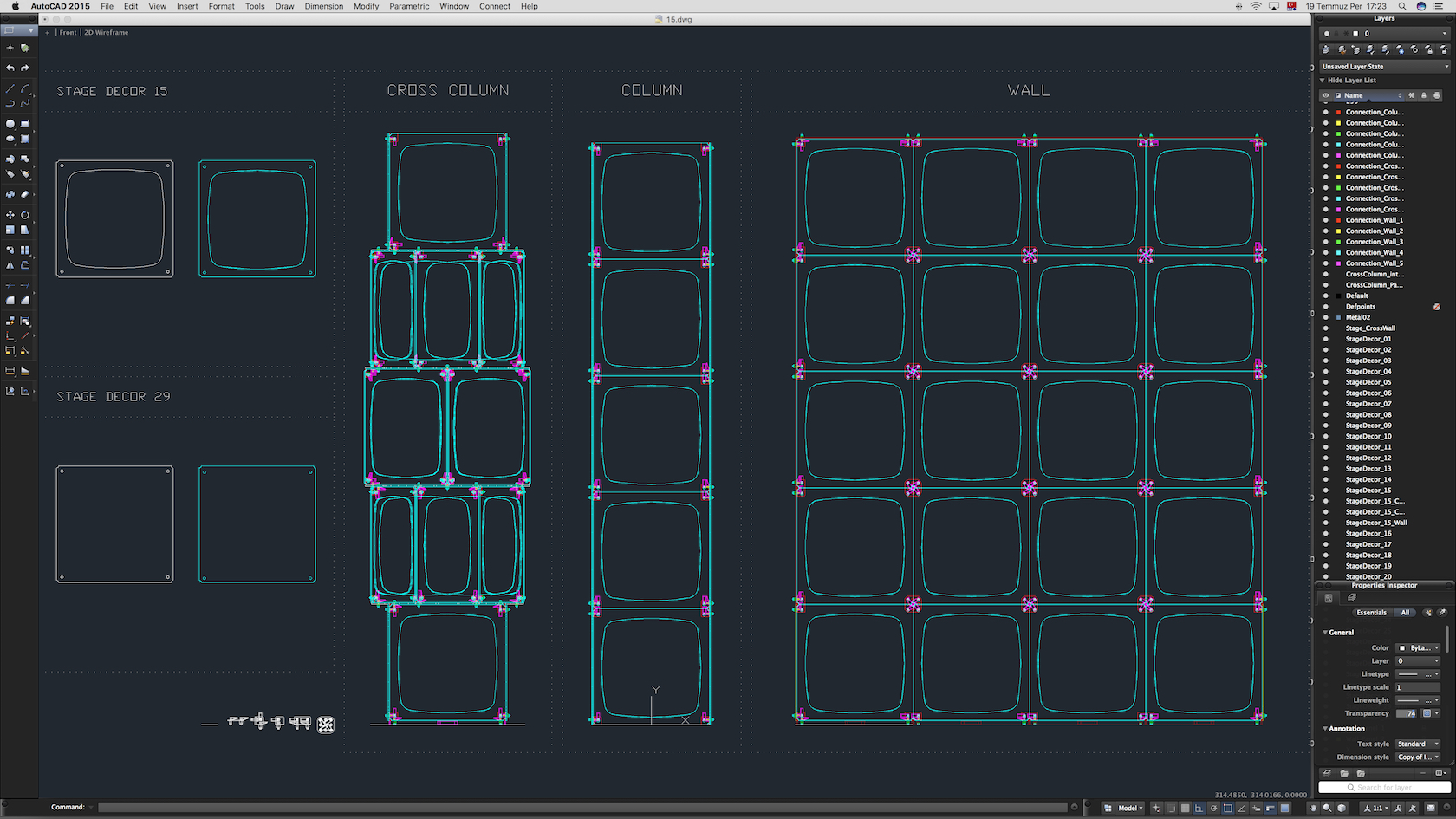Screen dimensions: 1456x819
Task: Click the Essentials button in Properties Inspector
Action: click(1371, 613)
